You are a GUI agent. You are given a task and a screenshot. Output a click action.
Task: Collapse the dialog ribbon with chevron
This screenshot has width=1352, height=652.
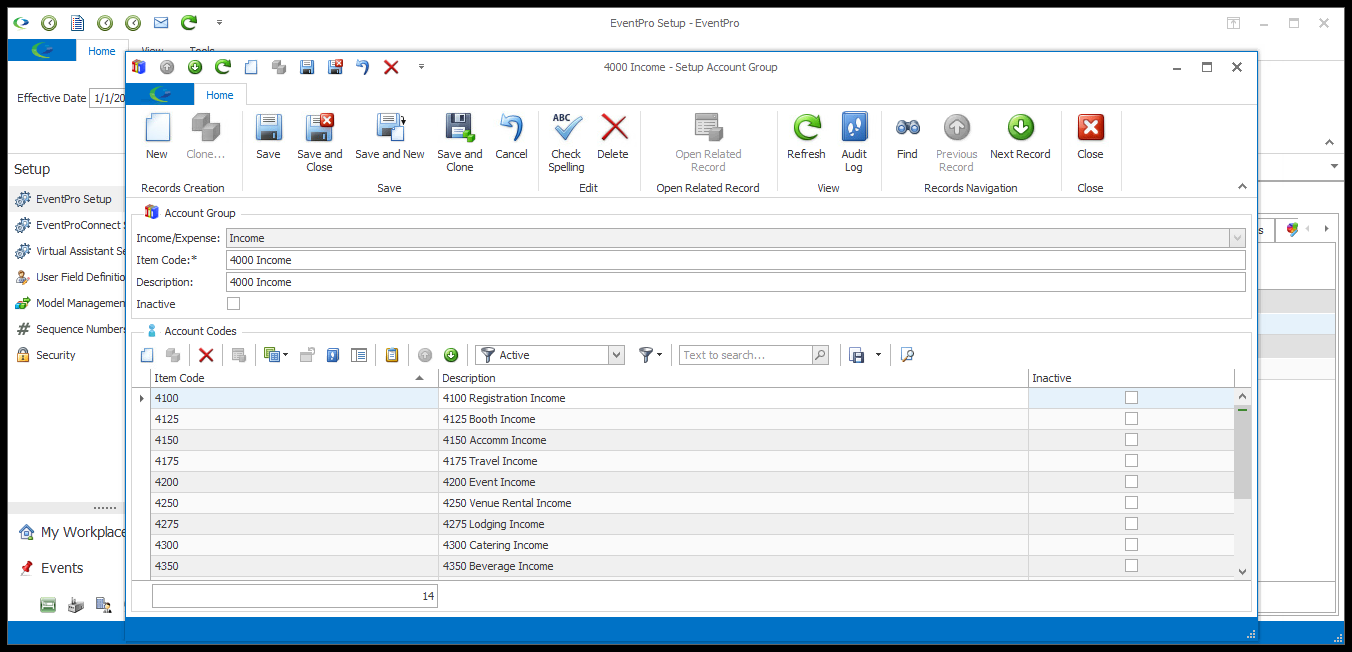(1242, 187)
